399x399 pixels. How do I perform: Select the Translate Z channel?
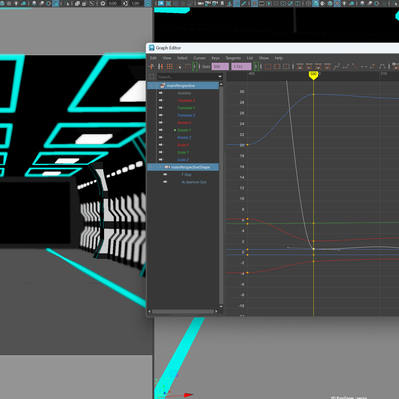coord(186,115)
